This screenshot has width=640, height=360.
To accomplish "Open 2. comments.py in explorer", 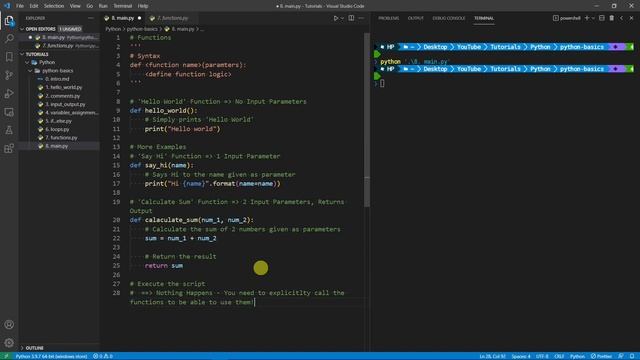I will pyautogui.click(x=62, y=96).
